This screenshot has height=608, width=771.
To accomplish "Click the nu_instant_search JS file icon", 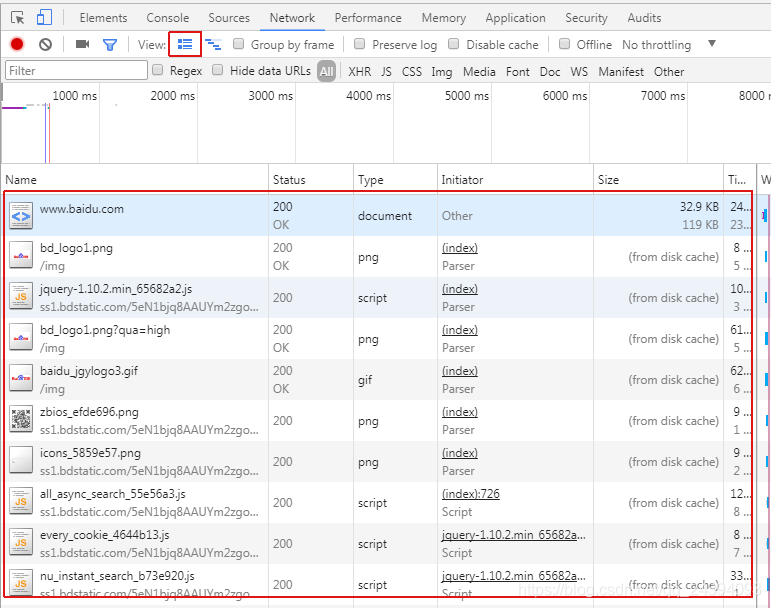I will point(21,583).
